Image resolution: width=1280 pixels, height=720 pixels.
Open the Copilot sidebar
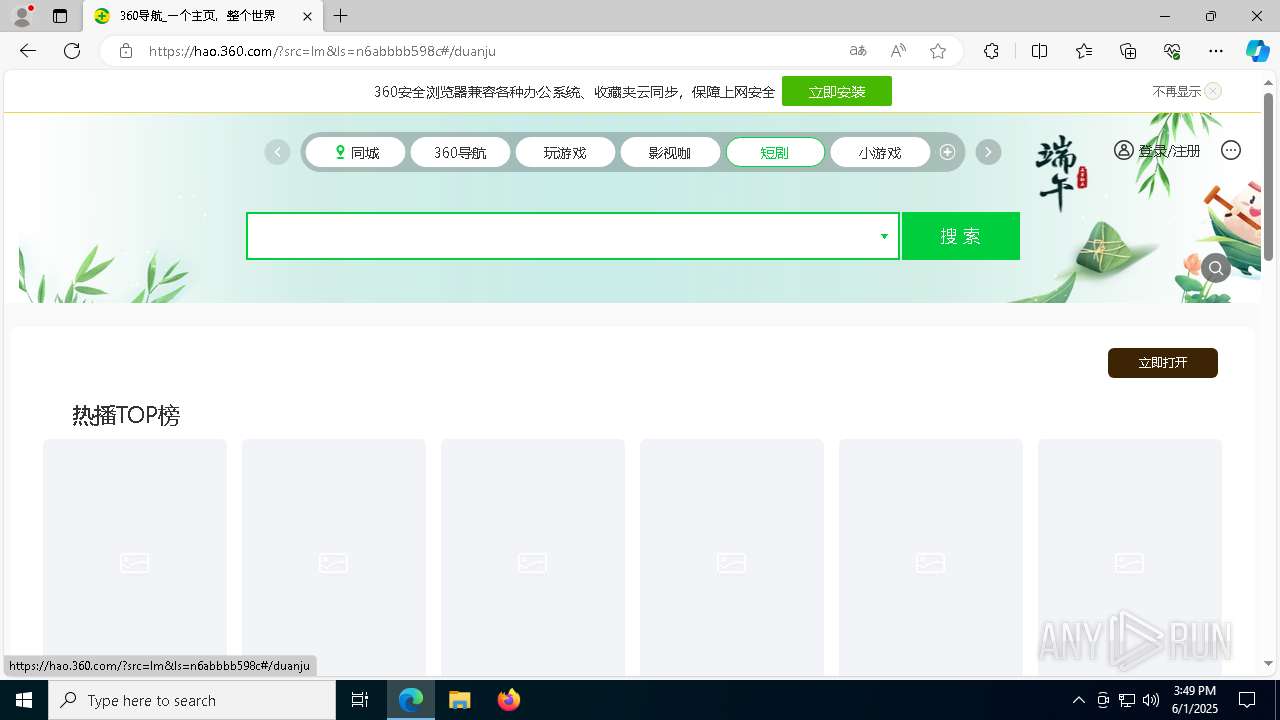tap(1257, 51)
